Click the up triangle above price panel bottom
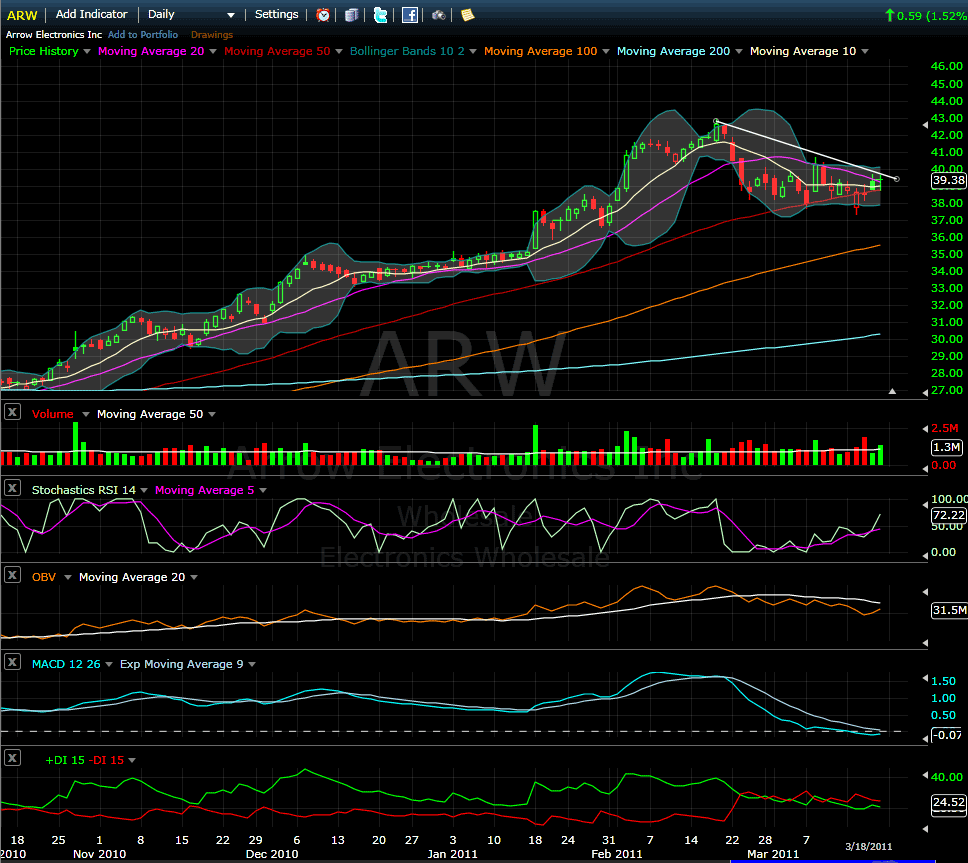This screenshot has height=863, width=968. coord(892,391)
